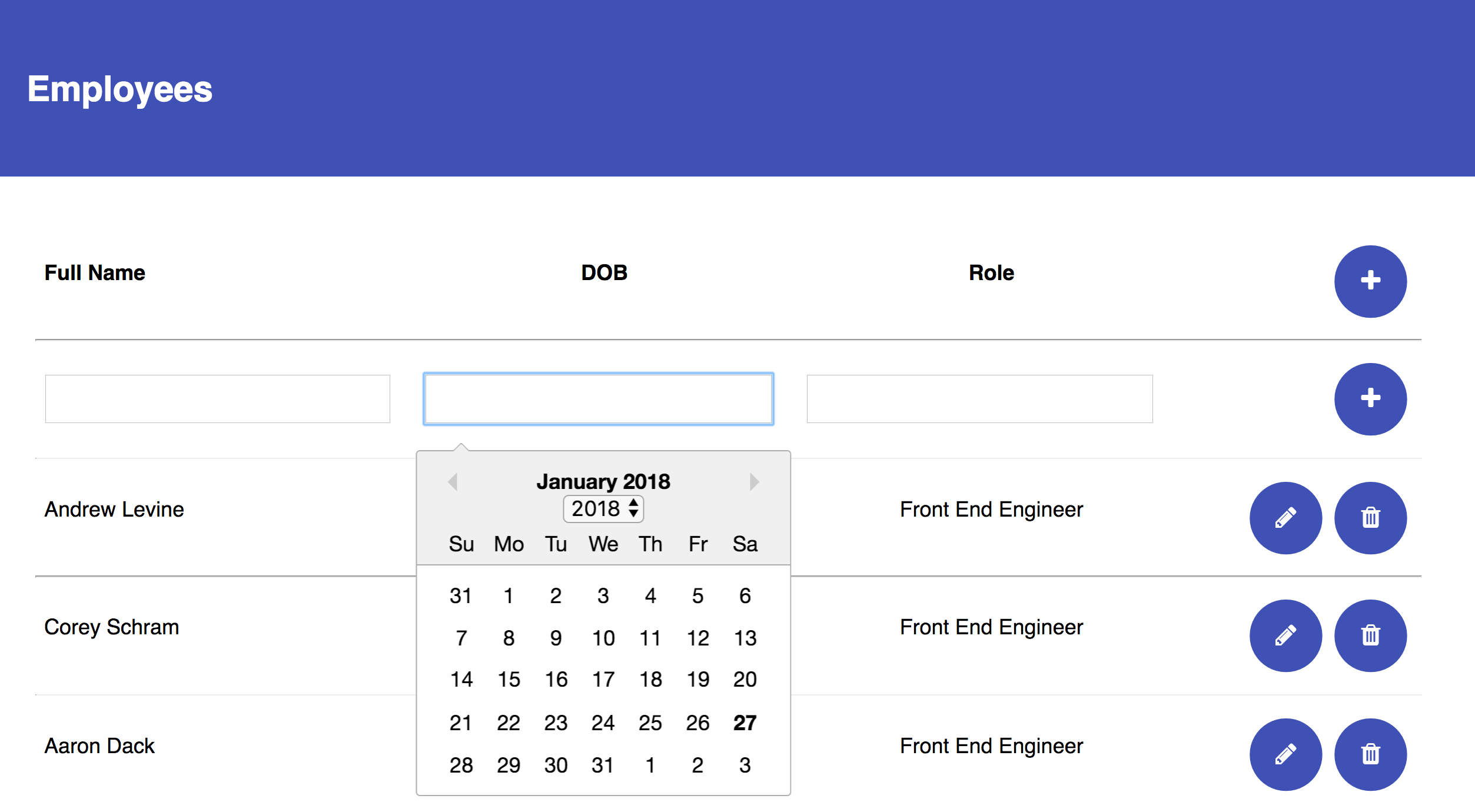Click the Employees page title

point(120,89)
